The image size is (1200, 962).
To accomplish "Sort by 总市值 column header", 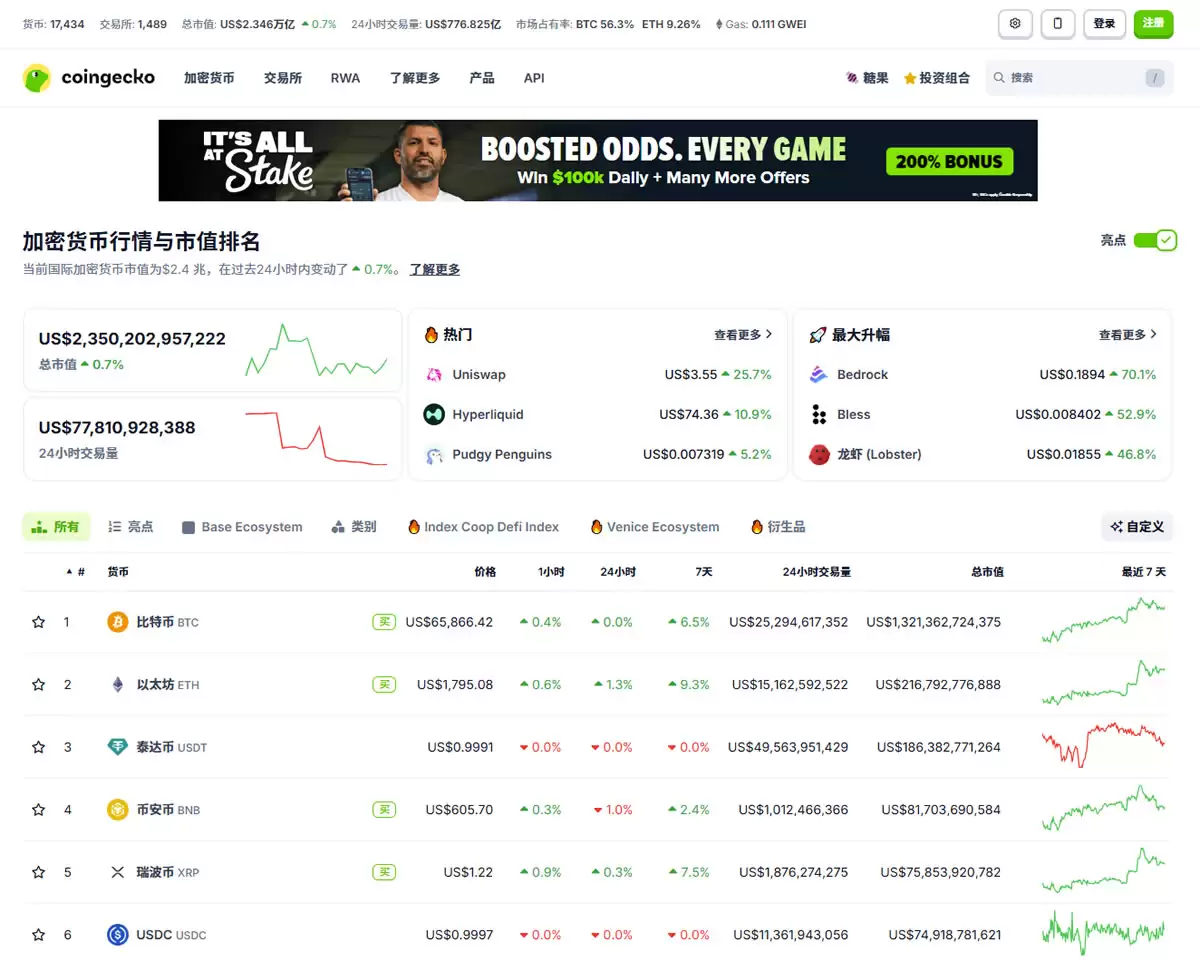I will tap(986, 572).
